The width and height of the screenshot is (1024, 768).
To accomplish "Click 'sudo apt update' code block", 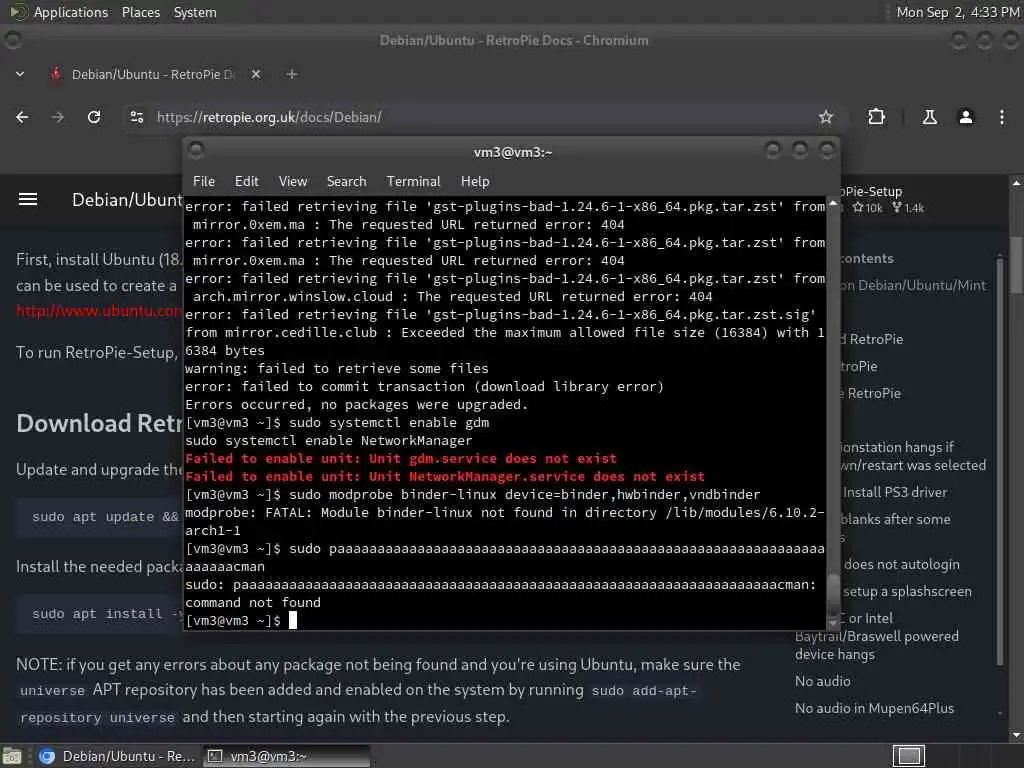I will [x=99, y=517].
